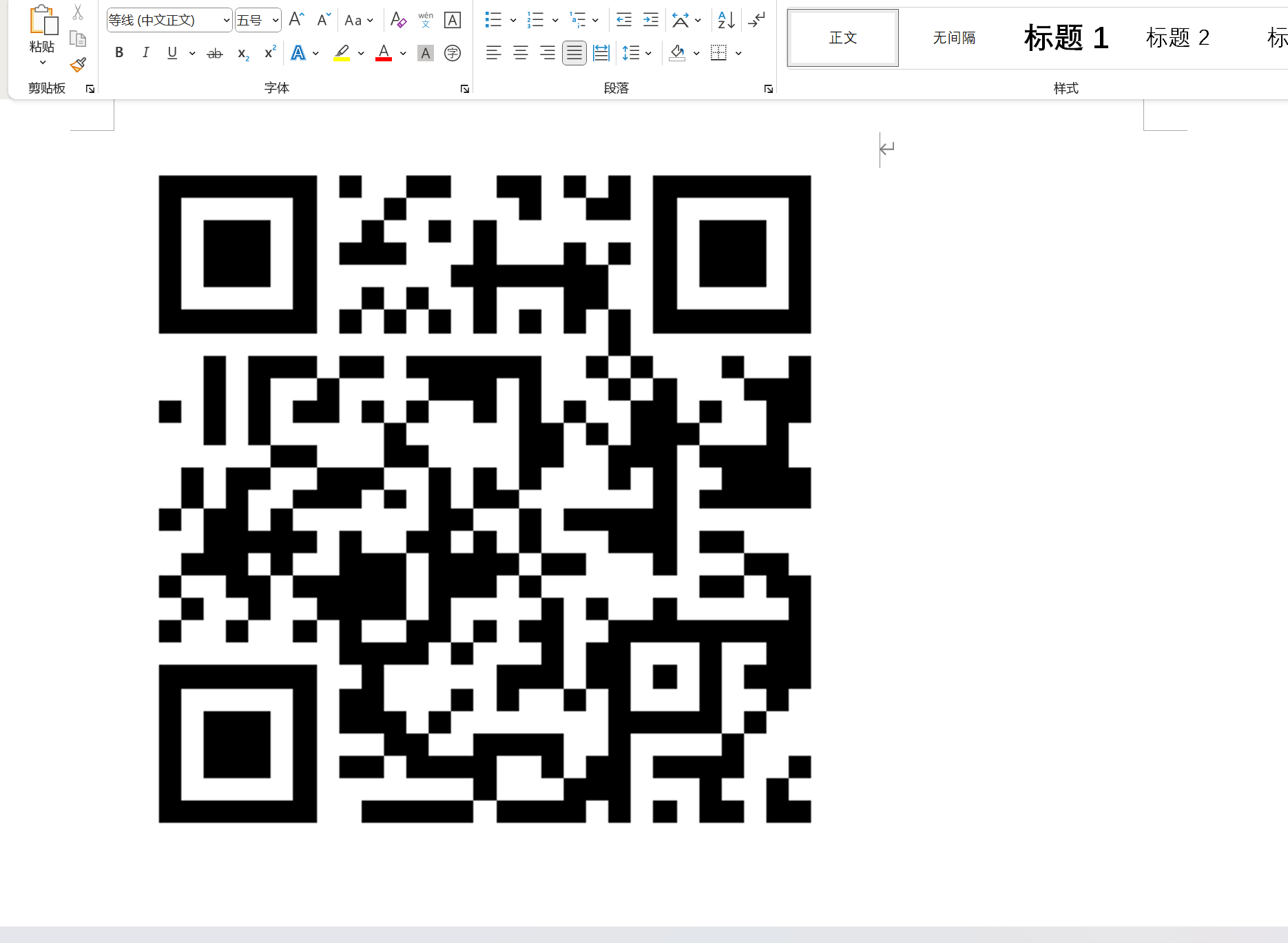Click the Cut scissors icon
The width and height of the screenshot is (1288, 943).
[78, 13]
